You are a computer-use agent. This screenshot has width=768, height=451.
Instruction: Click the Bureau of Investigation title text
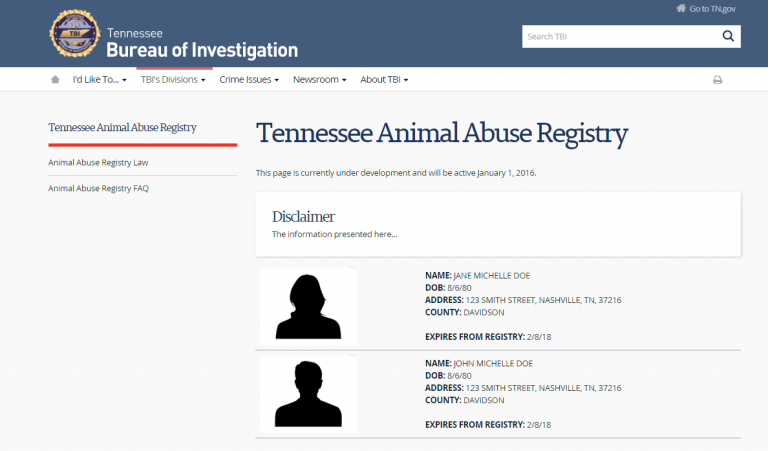click(202, 50)
